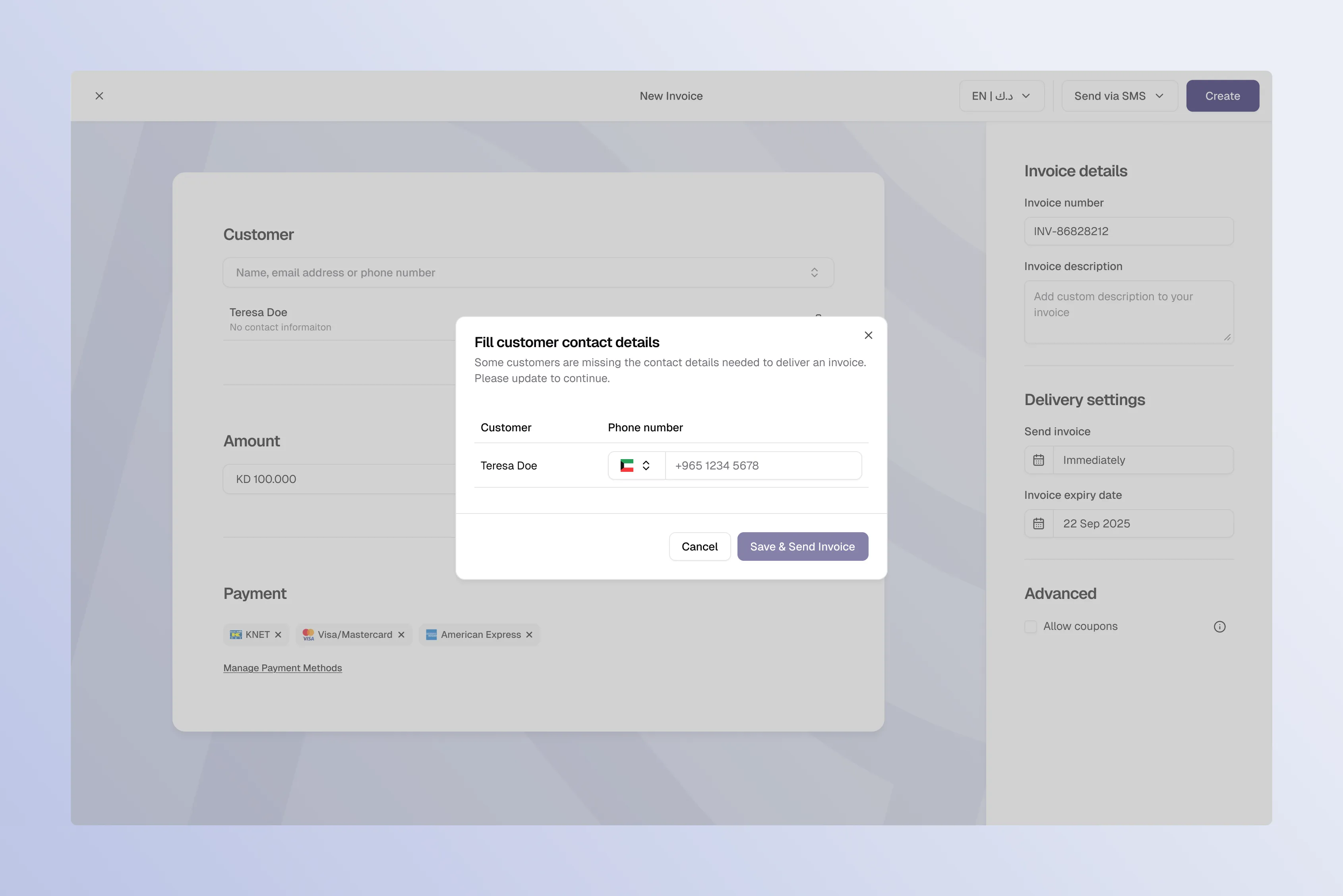Viewport: 1343px width, 896px height.
Task: Click the Invoice description text area
Action: (x=1128, y=312)
